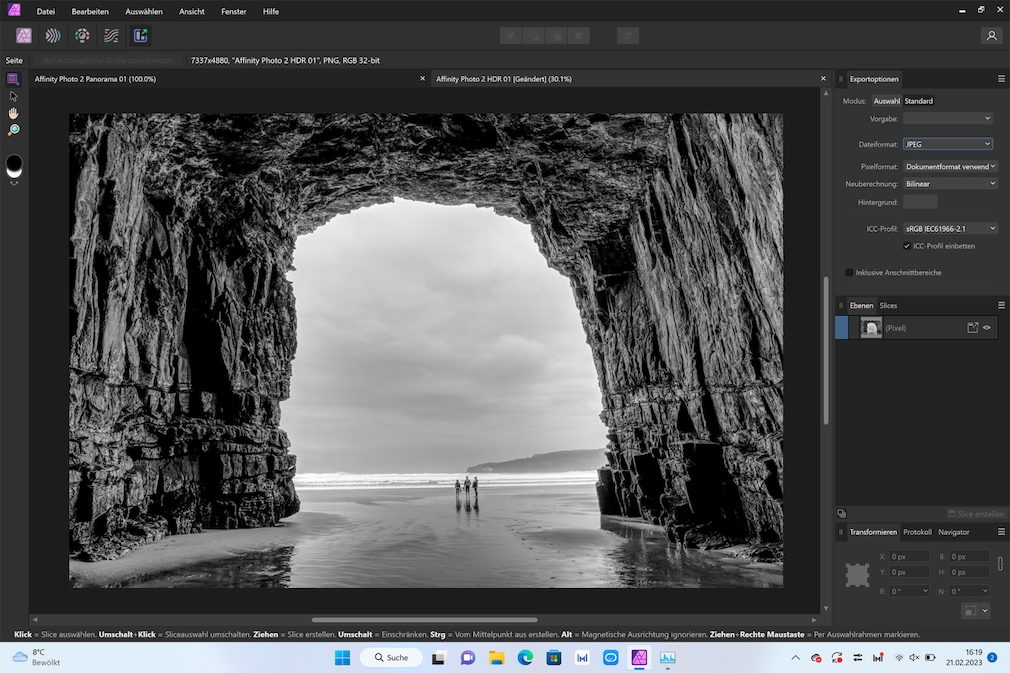Open File Explorer from the taskbar

tap(496, 658)
